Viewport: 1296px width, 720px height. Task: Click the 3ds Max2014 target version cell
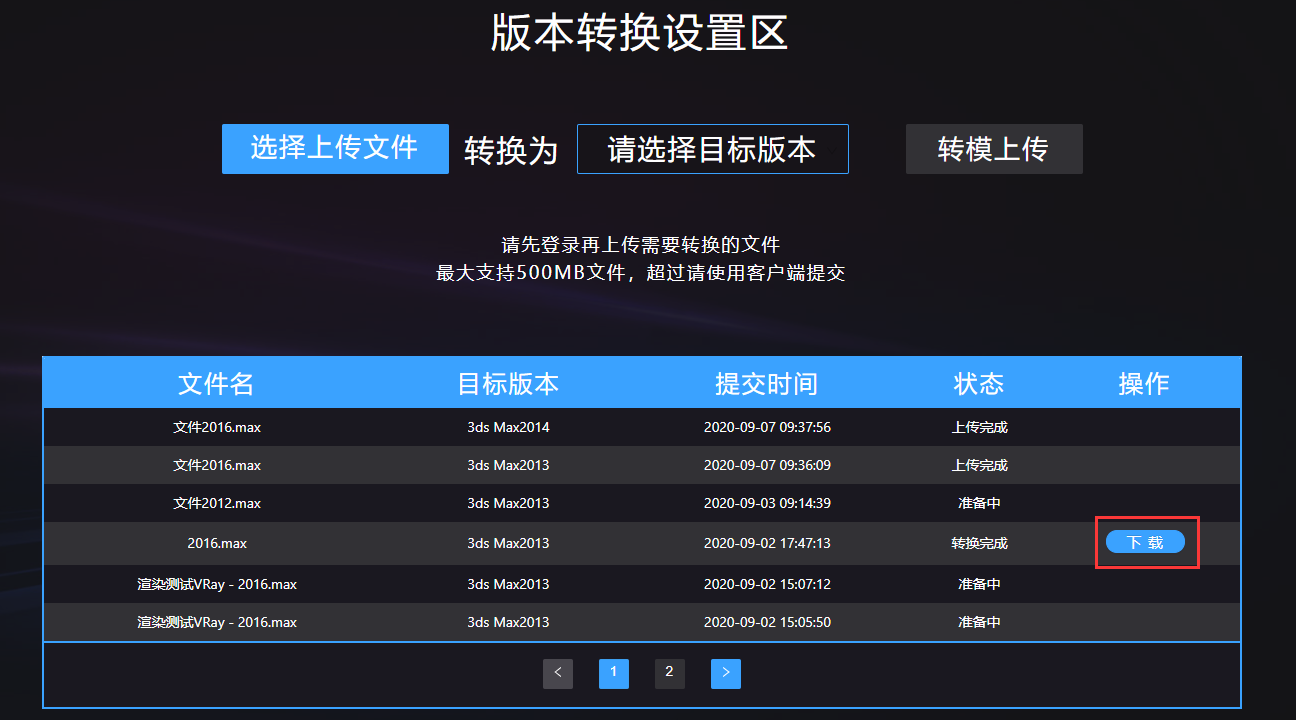508,427
